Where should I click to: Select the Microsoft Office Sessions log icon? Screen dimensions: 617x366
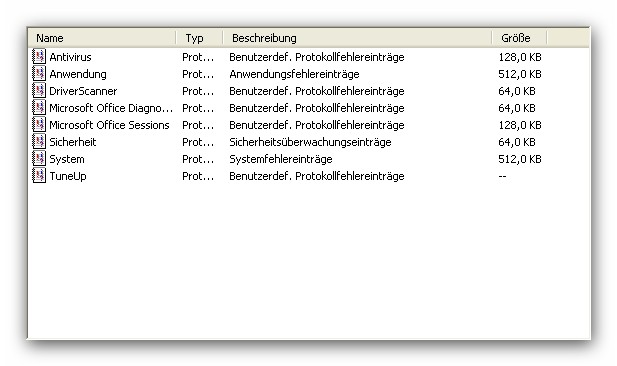(x=39, y=124)
